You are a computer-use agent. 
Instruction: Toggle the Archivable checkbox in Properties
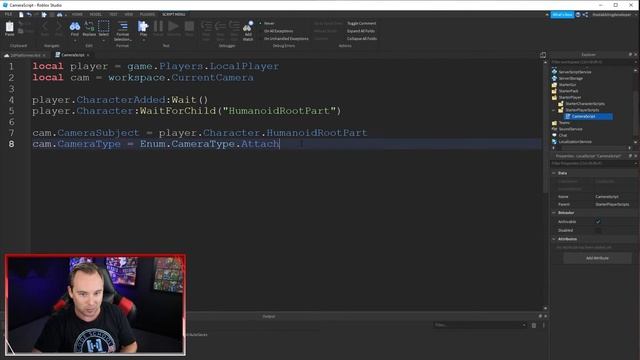pyautogui.click(x=598, y=222)
